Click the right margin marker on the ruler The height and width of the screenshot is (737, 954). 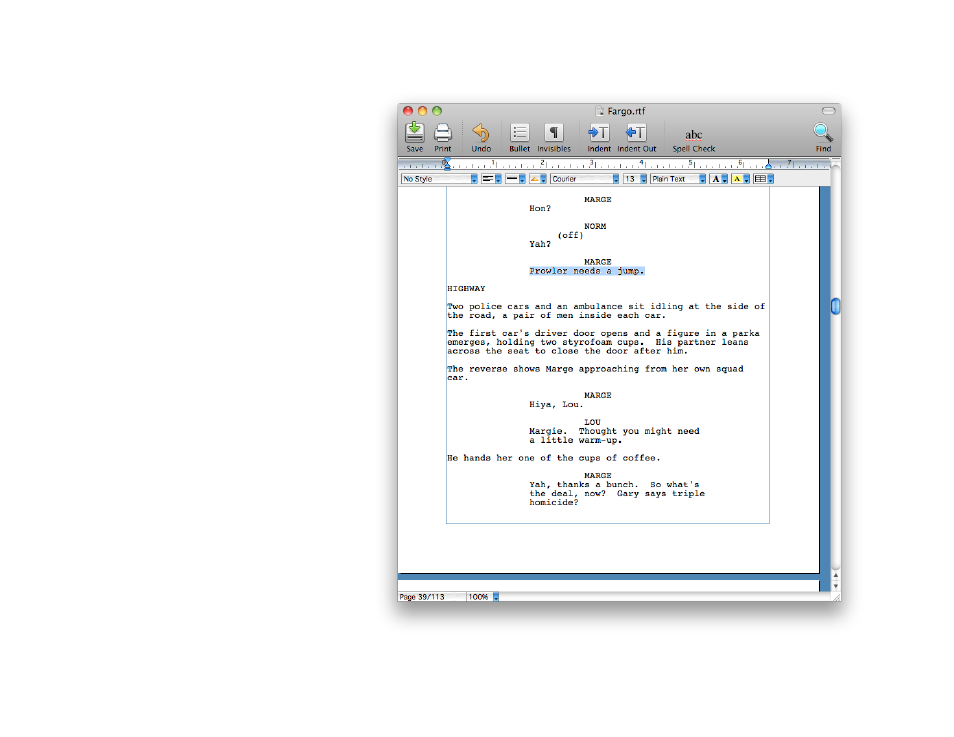[x=768, y=164]
